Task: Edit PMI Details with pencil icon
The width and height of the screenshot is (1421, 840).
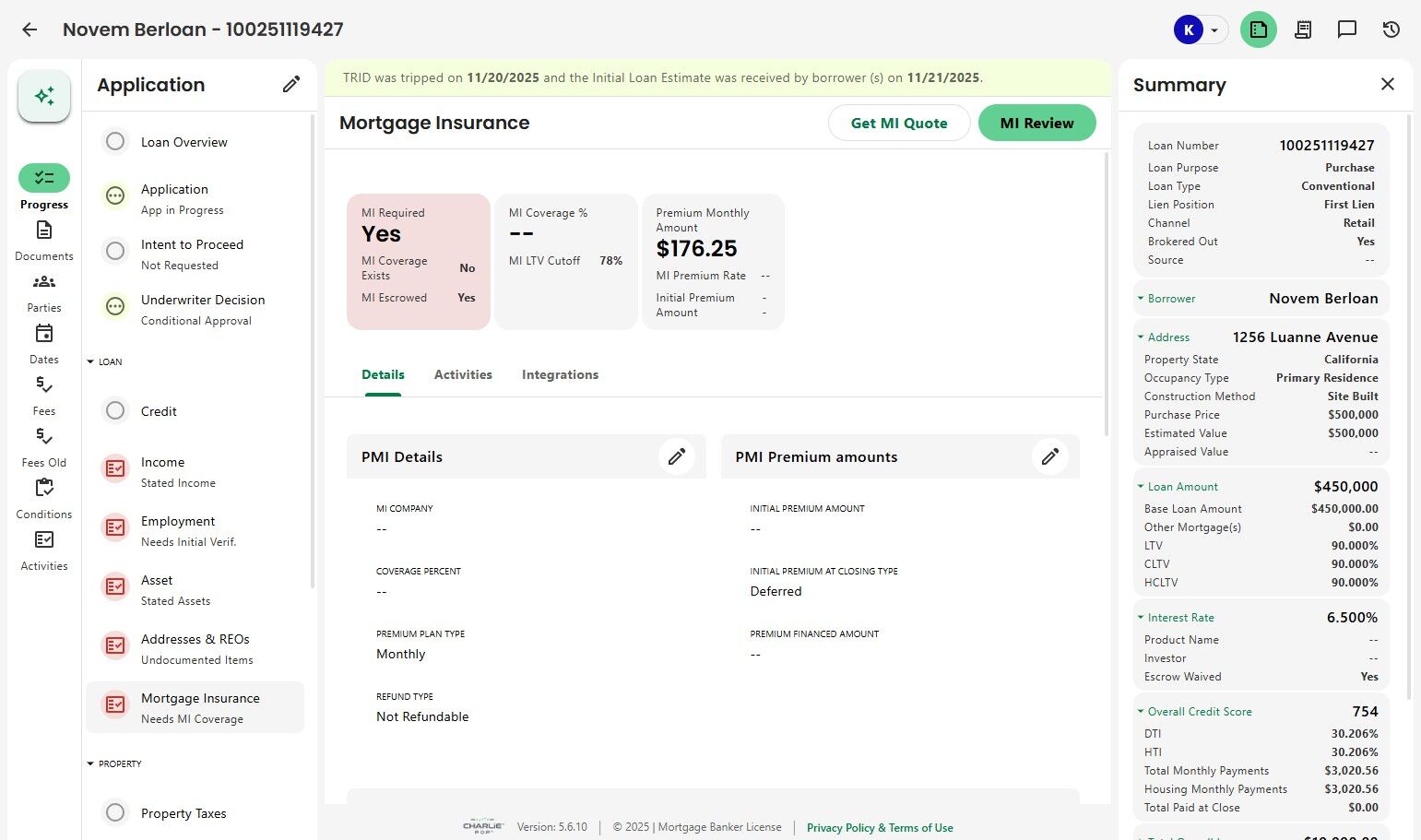Action: click(x=677, y=456)
